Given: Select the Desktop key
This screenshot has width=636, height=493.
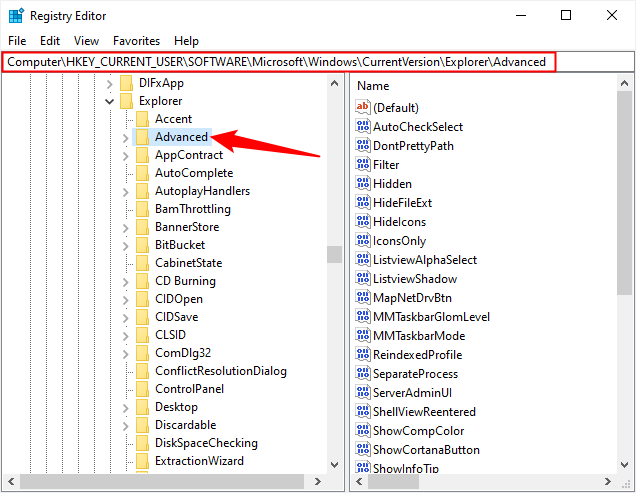Looking at the screenshot, I should coord(176,407).
